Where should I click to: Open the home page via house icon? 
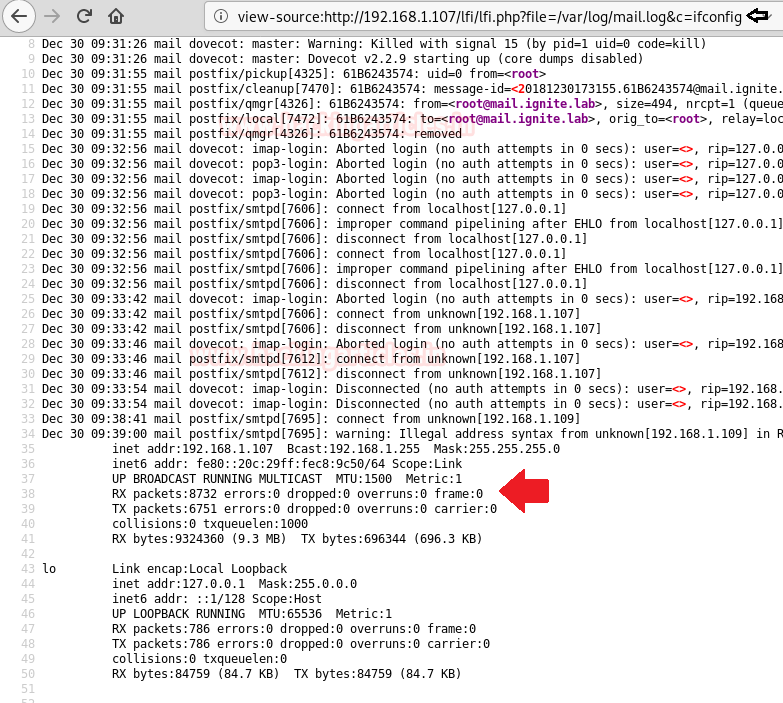coord(116,16)
